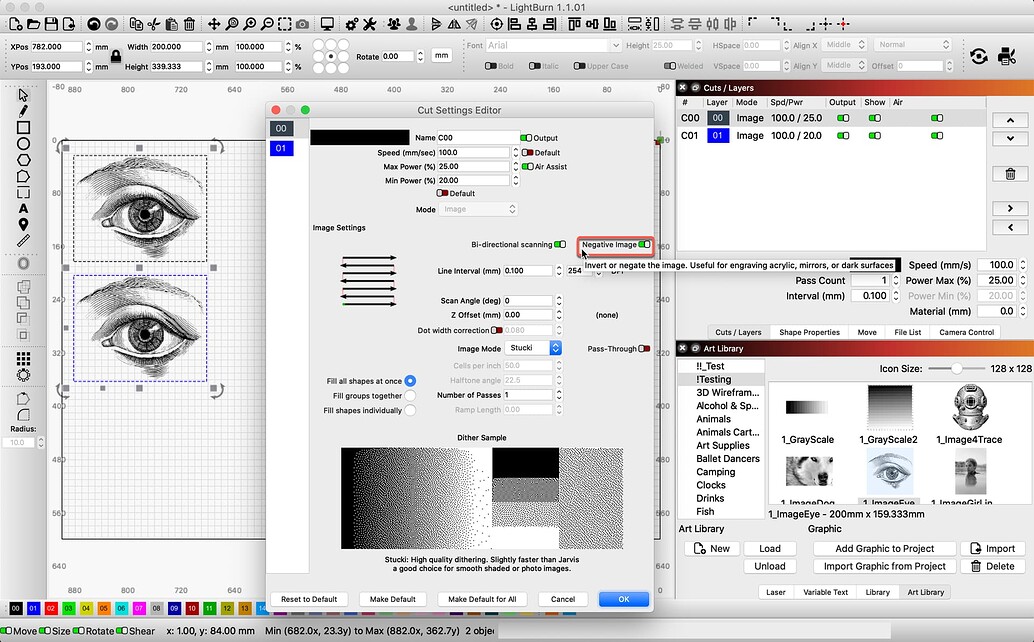Screen dimensions: 1034x642
Task: Toggle Negative Image switch
Action: (644, 245)
